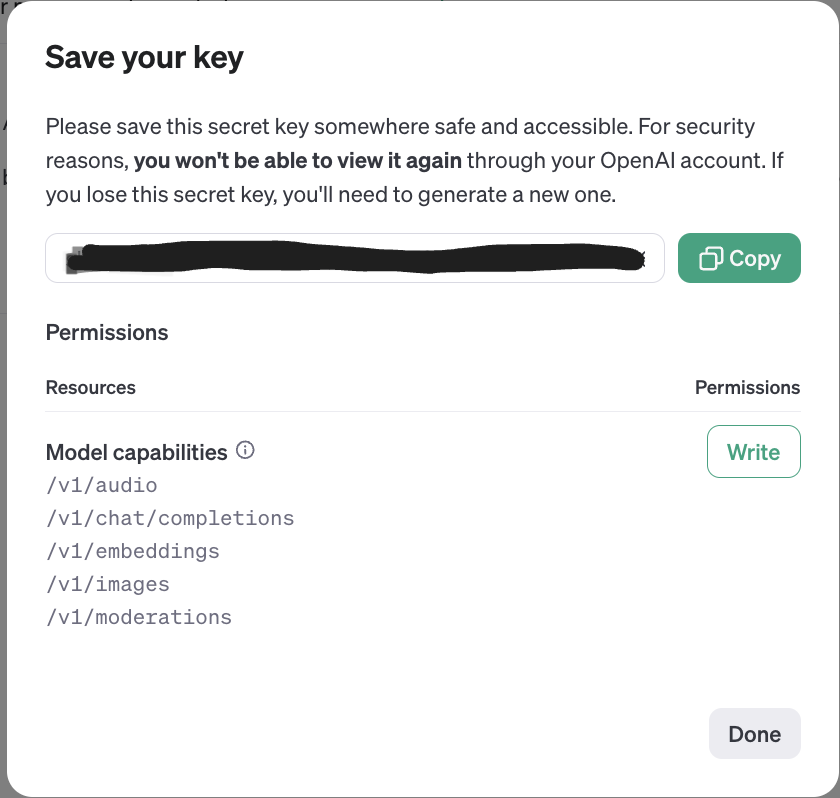The width and height of the screenshot is (840, 798).
Task: Click inside the secret key field
Action: [355, 258]
